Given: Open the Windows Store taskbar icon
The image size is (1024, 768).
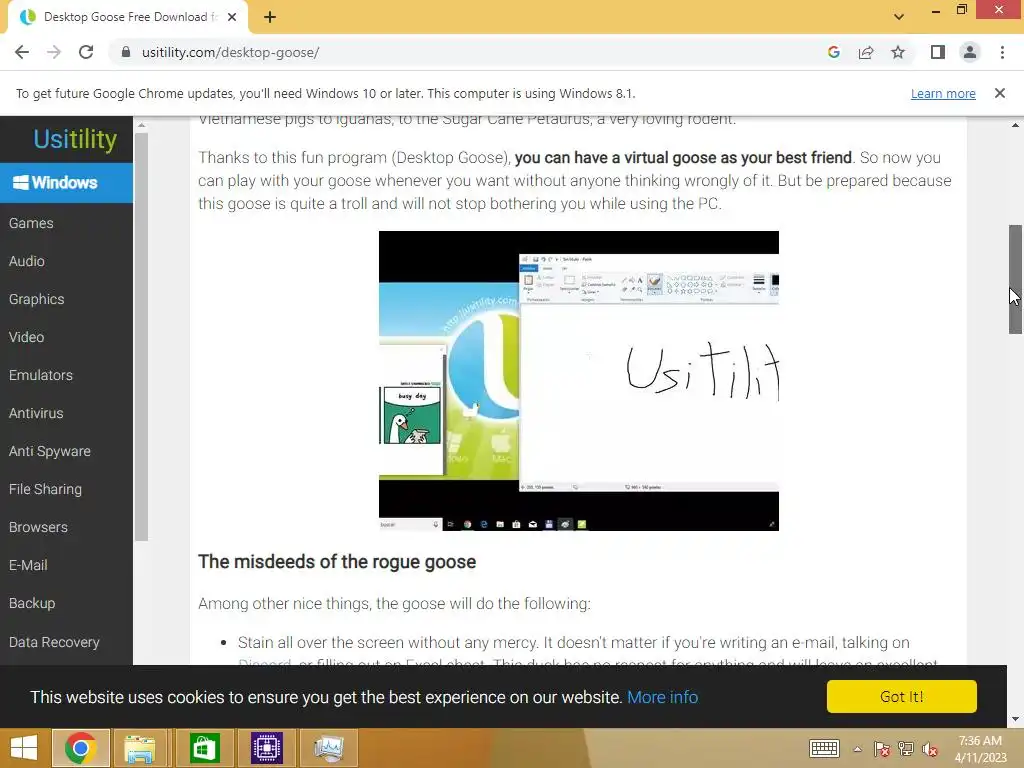Looking at the screenshot, I should (x=204, y=748).
